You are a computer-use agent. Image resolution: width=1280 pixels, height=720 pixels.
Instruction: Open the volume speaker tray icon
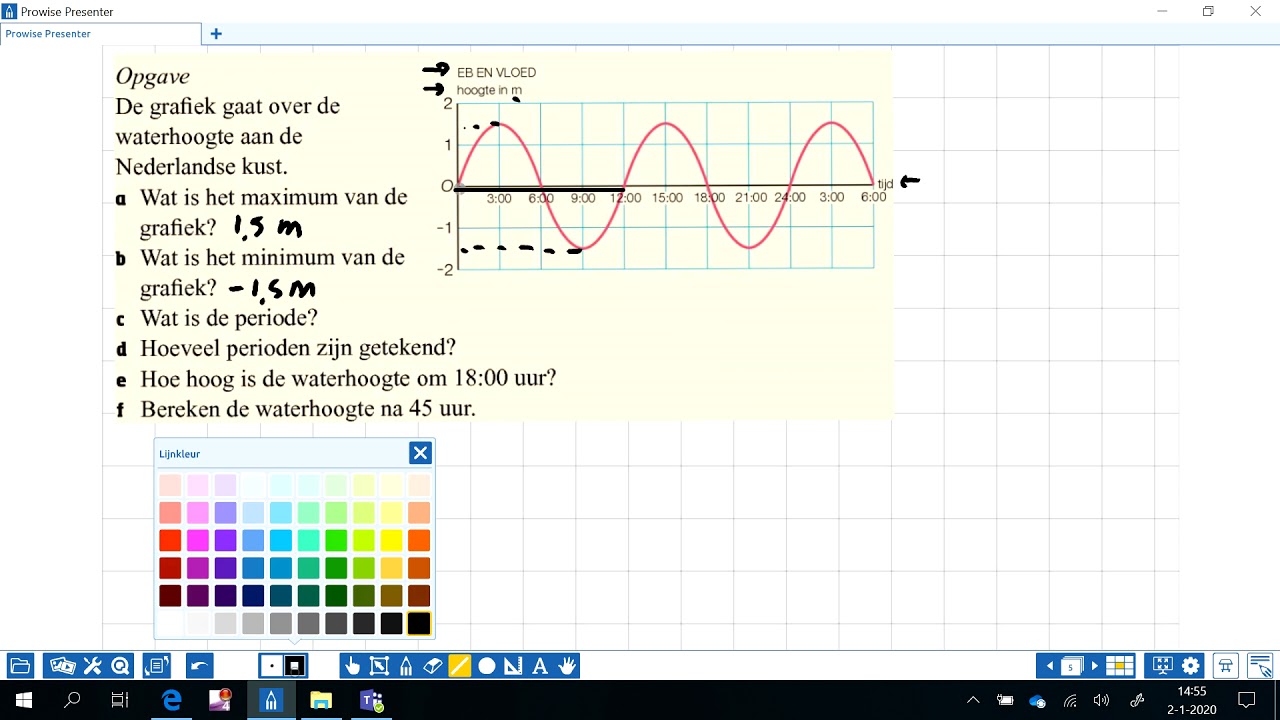click(1102, 700)
